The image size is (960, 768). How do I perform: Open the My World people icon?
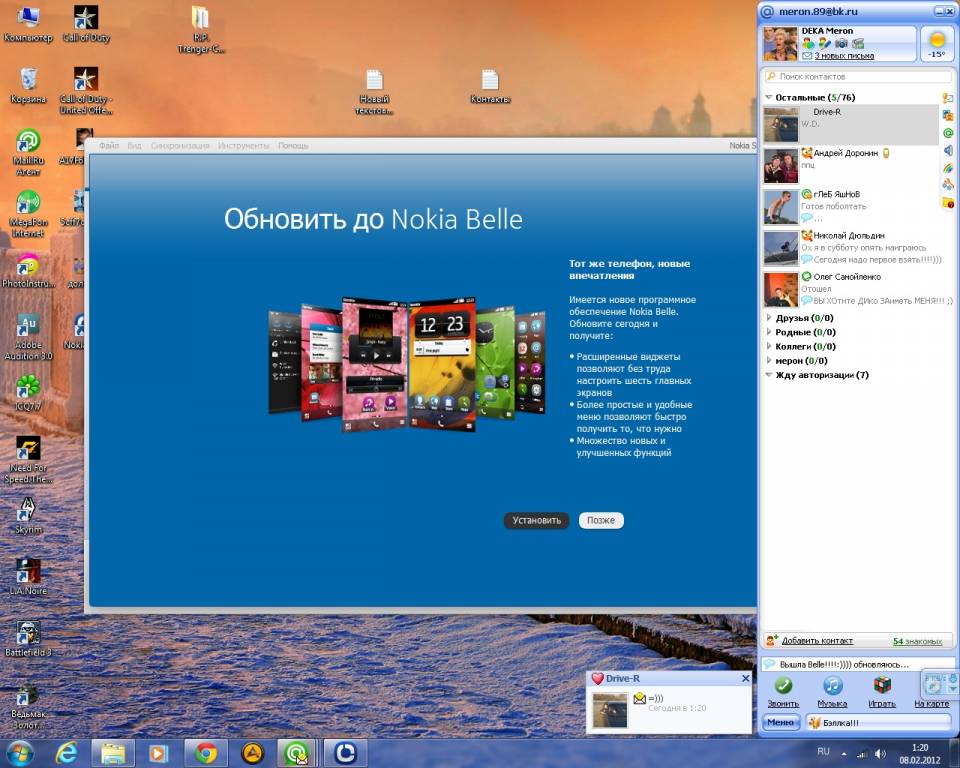809,43
